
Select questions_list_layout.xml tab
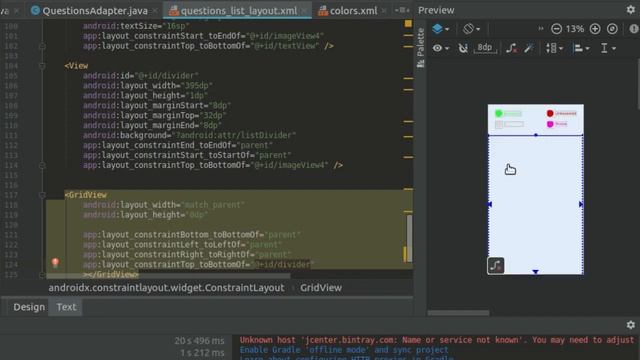[239, 11]
